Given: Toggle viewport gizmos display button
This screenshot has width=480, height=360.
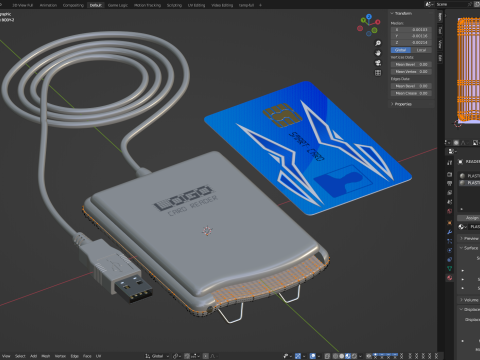Looking at the screenshot, I should [x=298, y=356].
